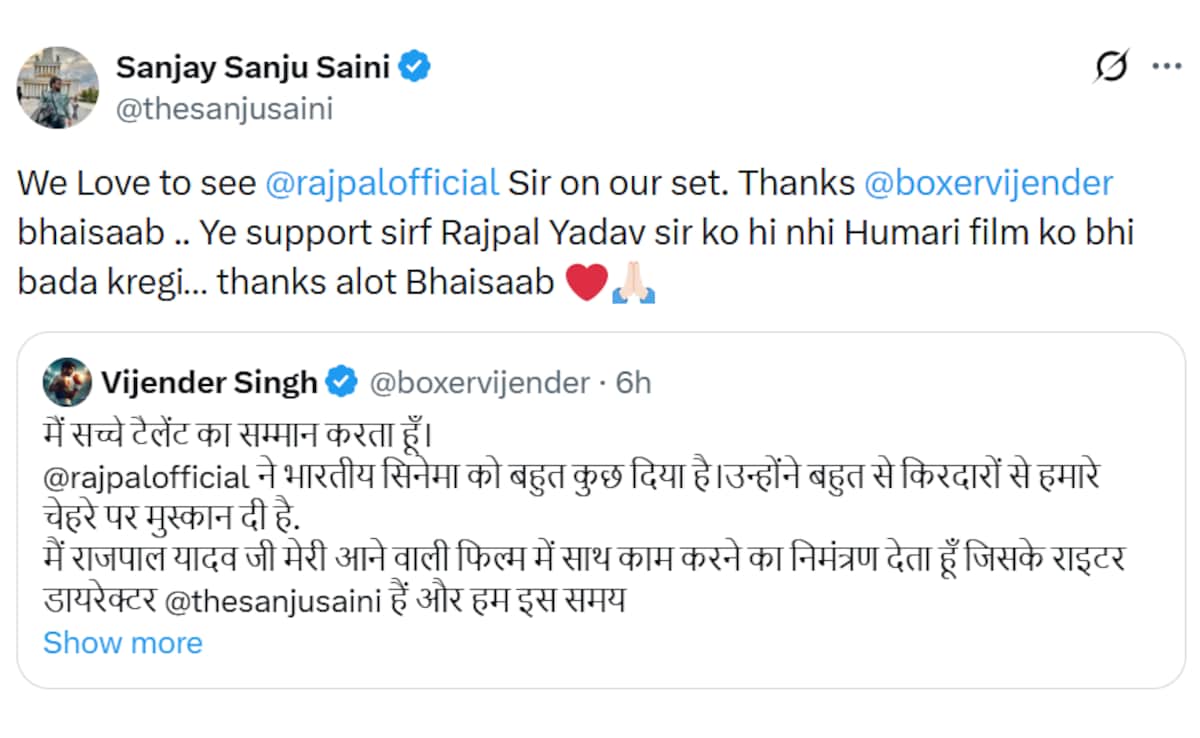The image size is (1200, 738).
Task: Click the @boxervijender mention in the main tweet
Action: (x=989, y=184)
